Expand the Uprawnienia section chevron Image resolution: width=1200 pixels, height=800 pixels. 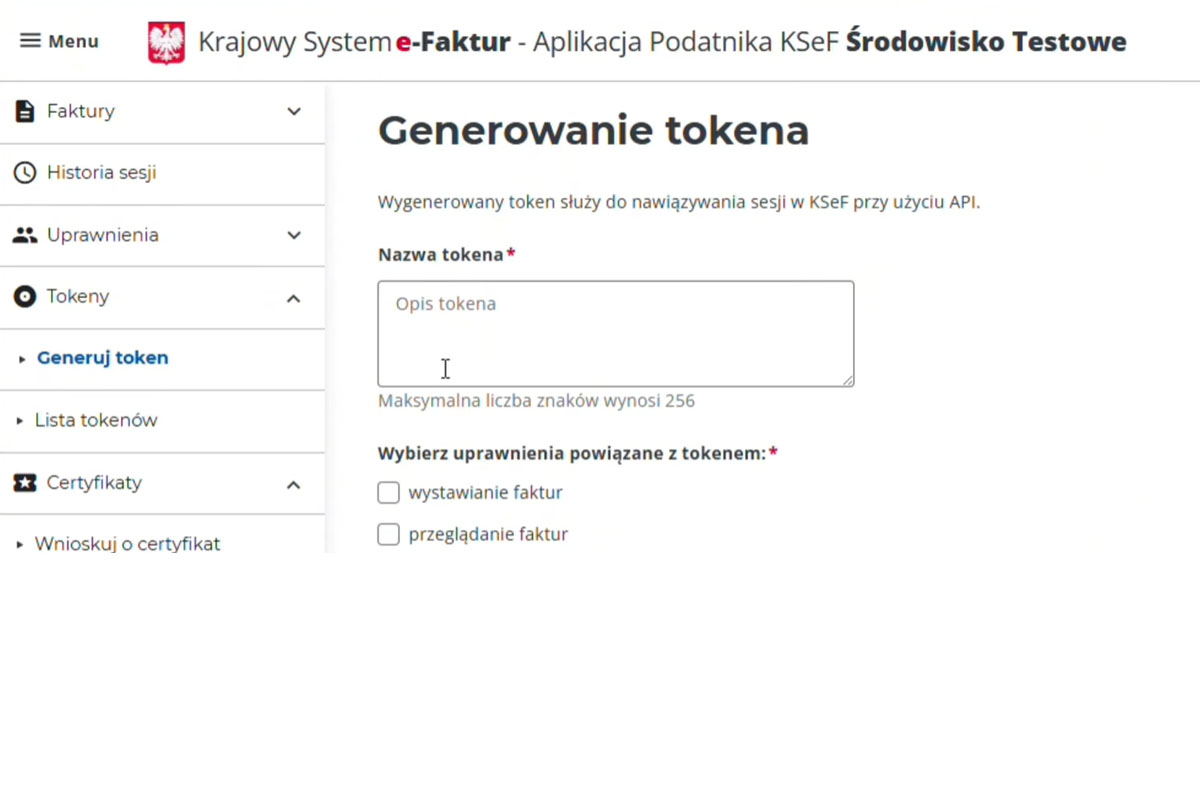click(x=294, y=235)
